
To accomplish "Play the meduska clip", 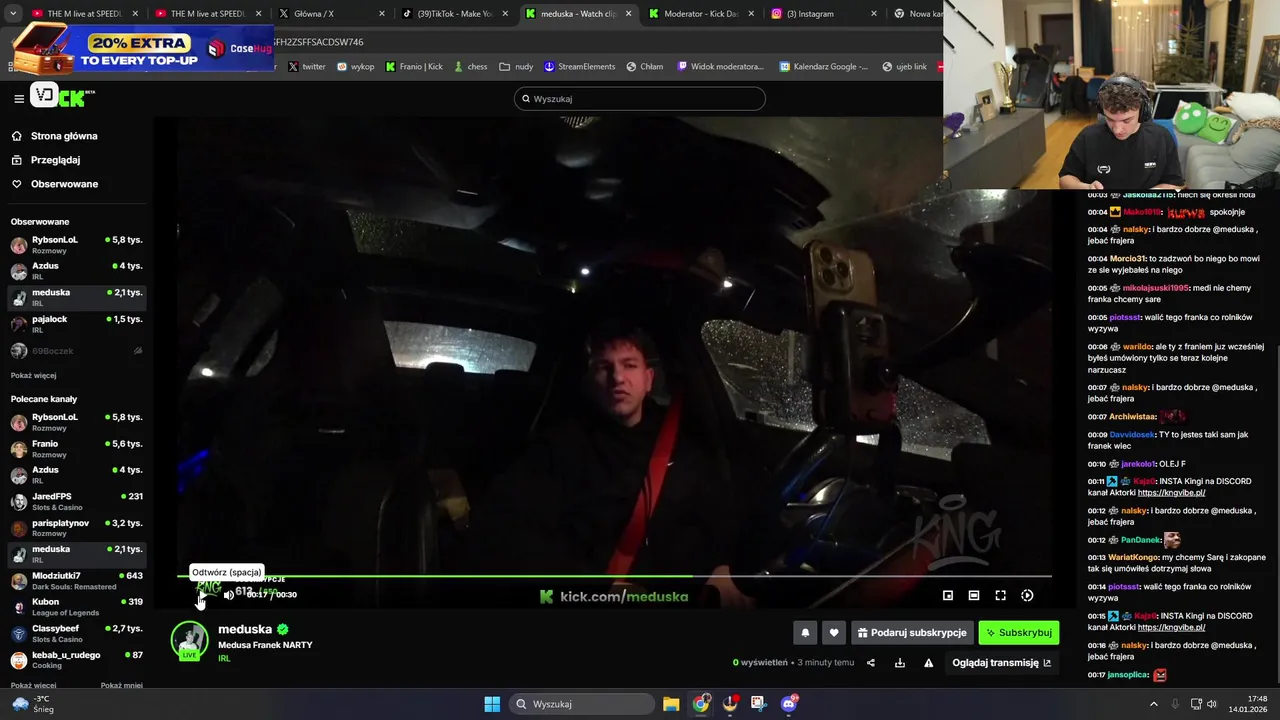I will point(202,595).
